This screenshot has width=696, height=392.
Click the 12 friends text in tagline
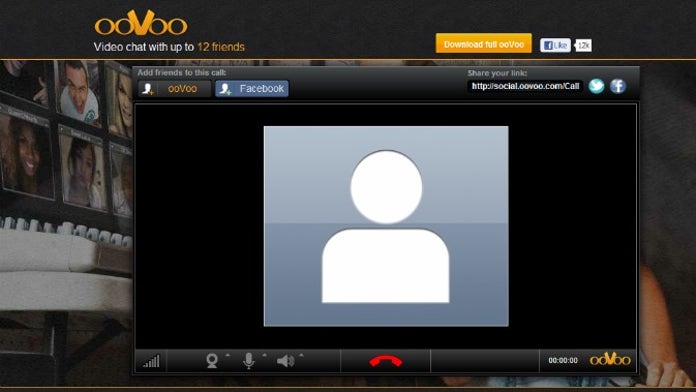point(221,47)
